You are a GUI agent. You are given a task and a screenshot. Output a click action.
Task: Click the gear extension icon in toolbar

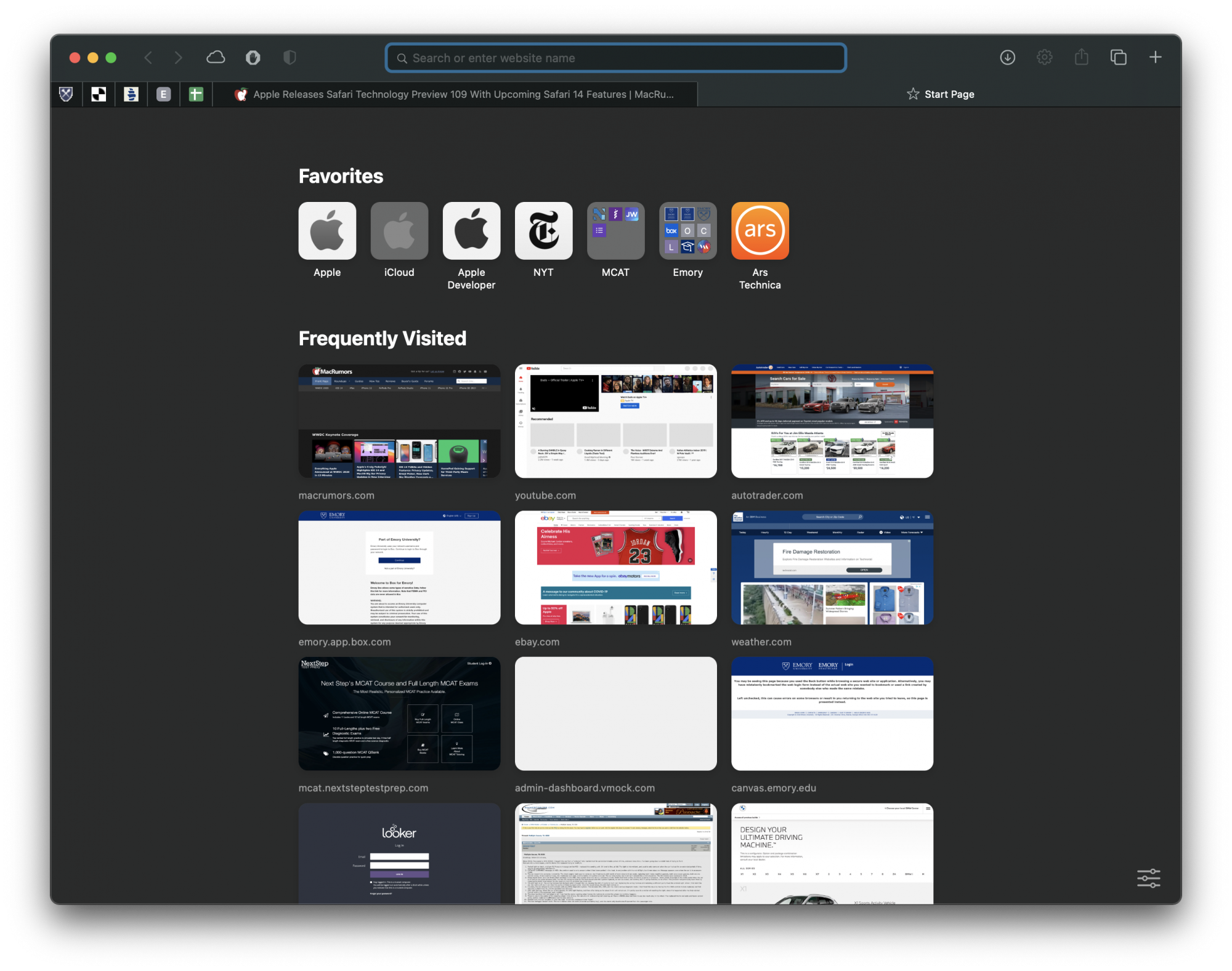[1044, 58]
